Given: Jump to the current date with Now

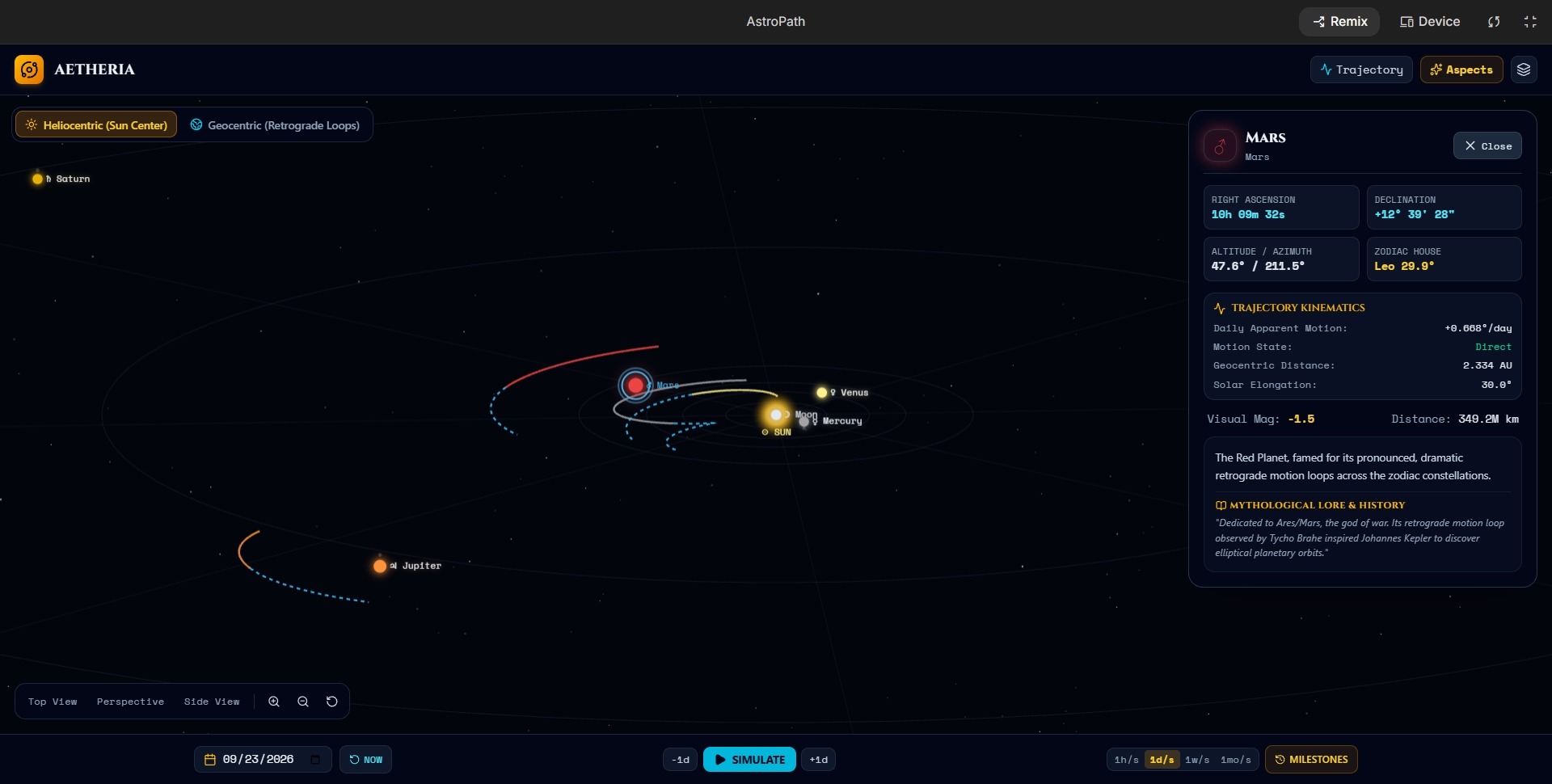Looking at the screenshot, I should 365,760.
